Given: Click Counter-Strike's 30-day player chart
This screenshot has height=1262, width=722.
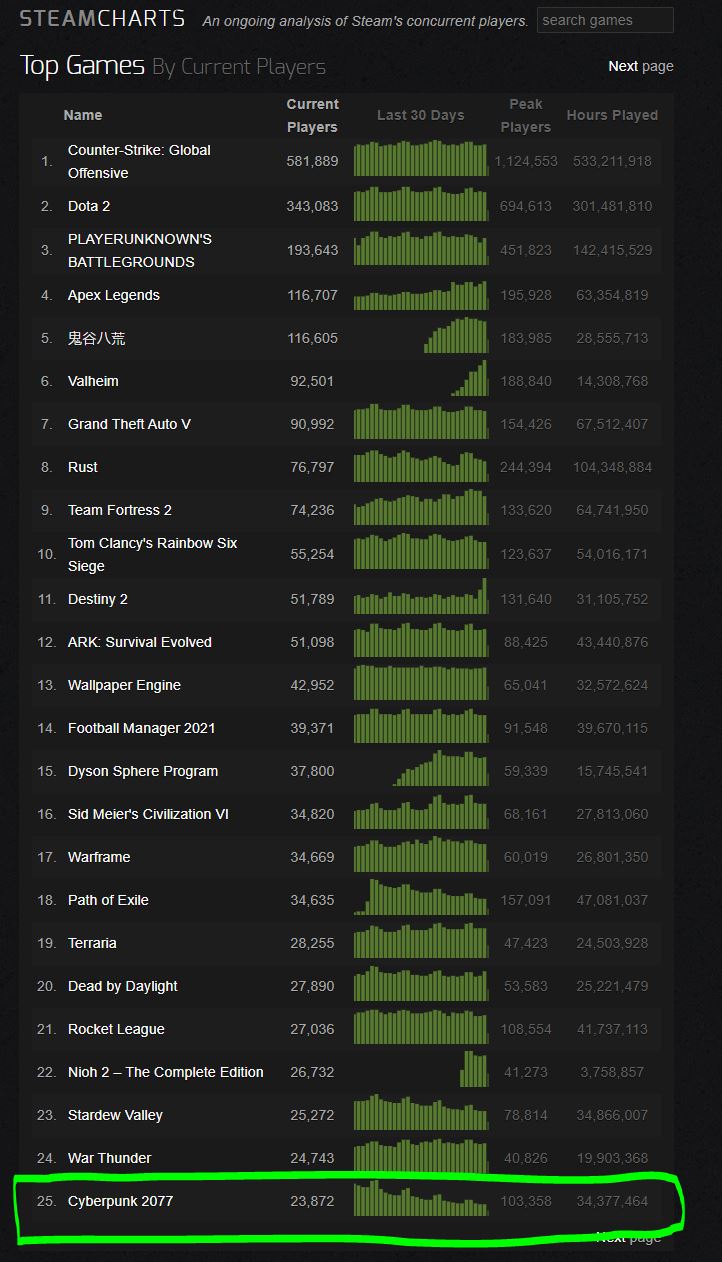Looking at the screenshot, I should pyautogui.click(x=421, y=159).
